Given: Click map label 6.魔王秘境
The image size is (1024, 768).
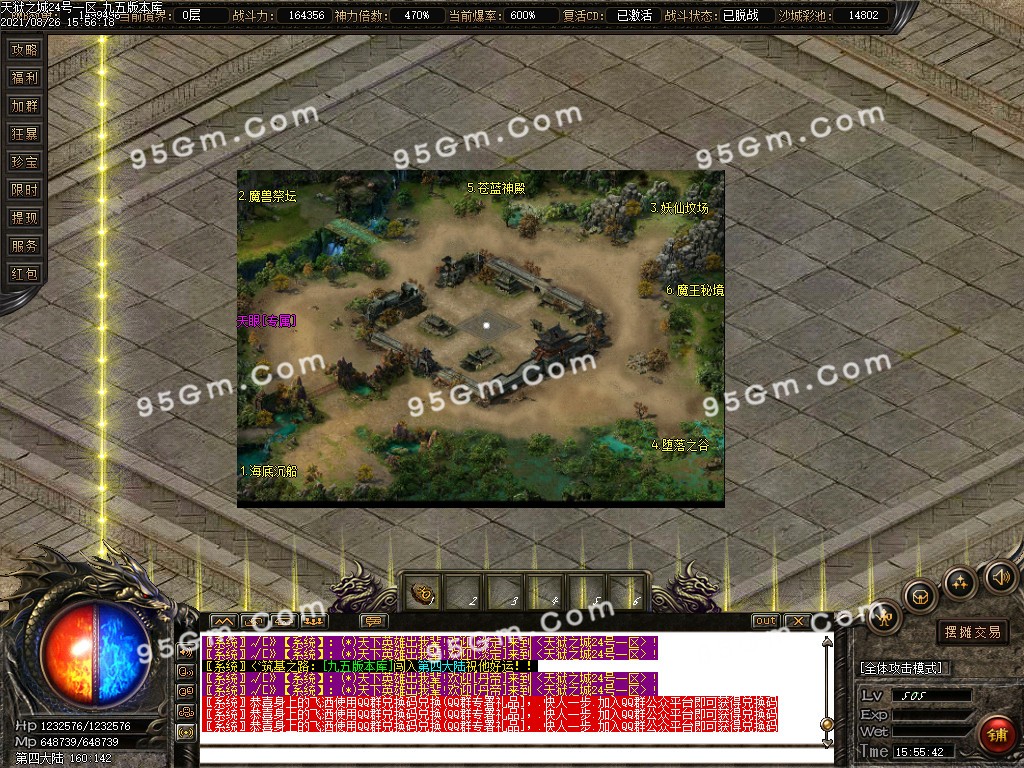Looking at the screenshot, I should tap(695, 290).
